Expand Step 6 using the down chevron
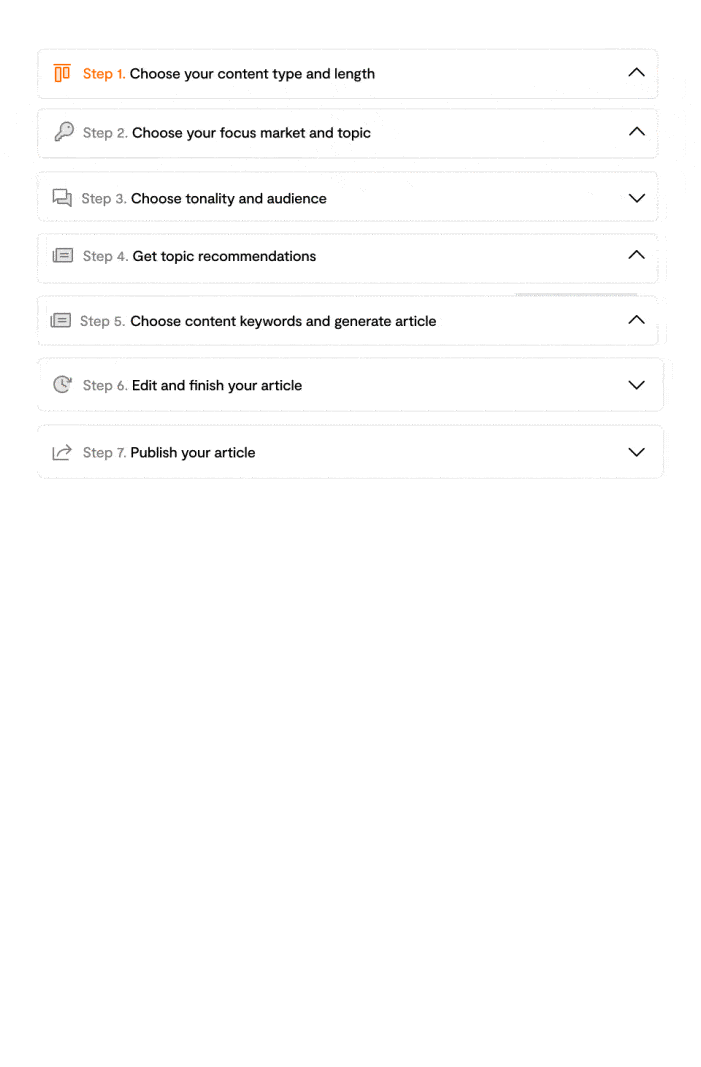The width and height of the screenshot is (701, 1067). (x=636, y=385)
